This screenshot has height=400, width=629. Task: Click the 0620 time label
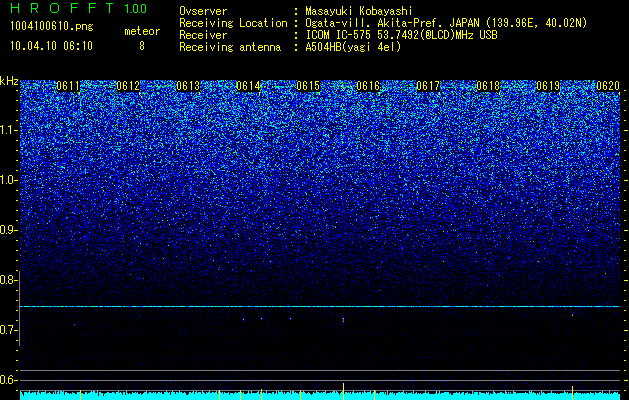608,86
